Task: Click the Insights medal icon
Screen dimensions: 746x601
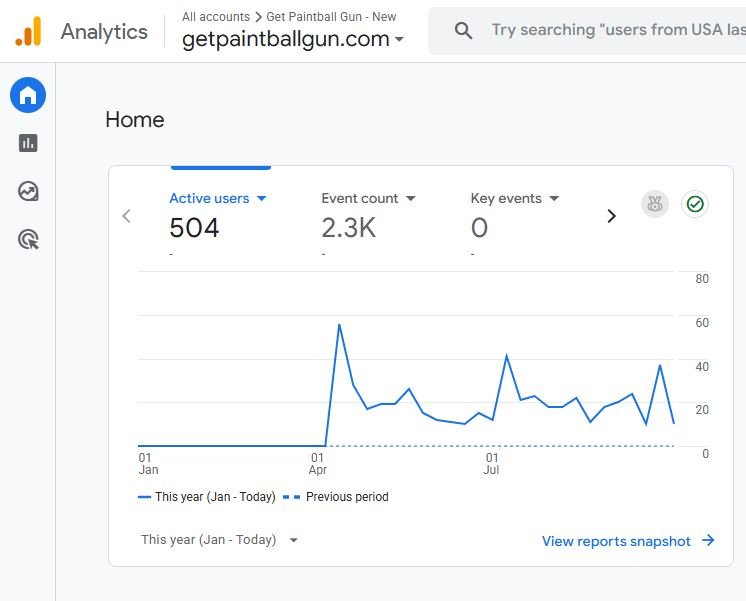Action: coord(655,204)
